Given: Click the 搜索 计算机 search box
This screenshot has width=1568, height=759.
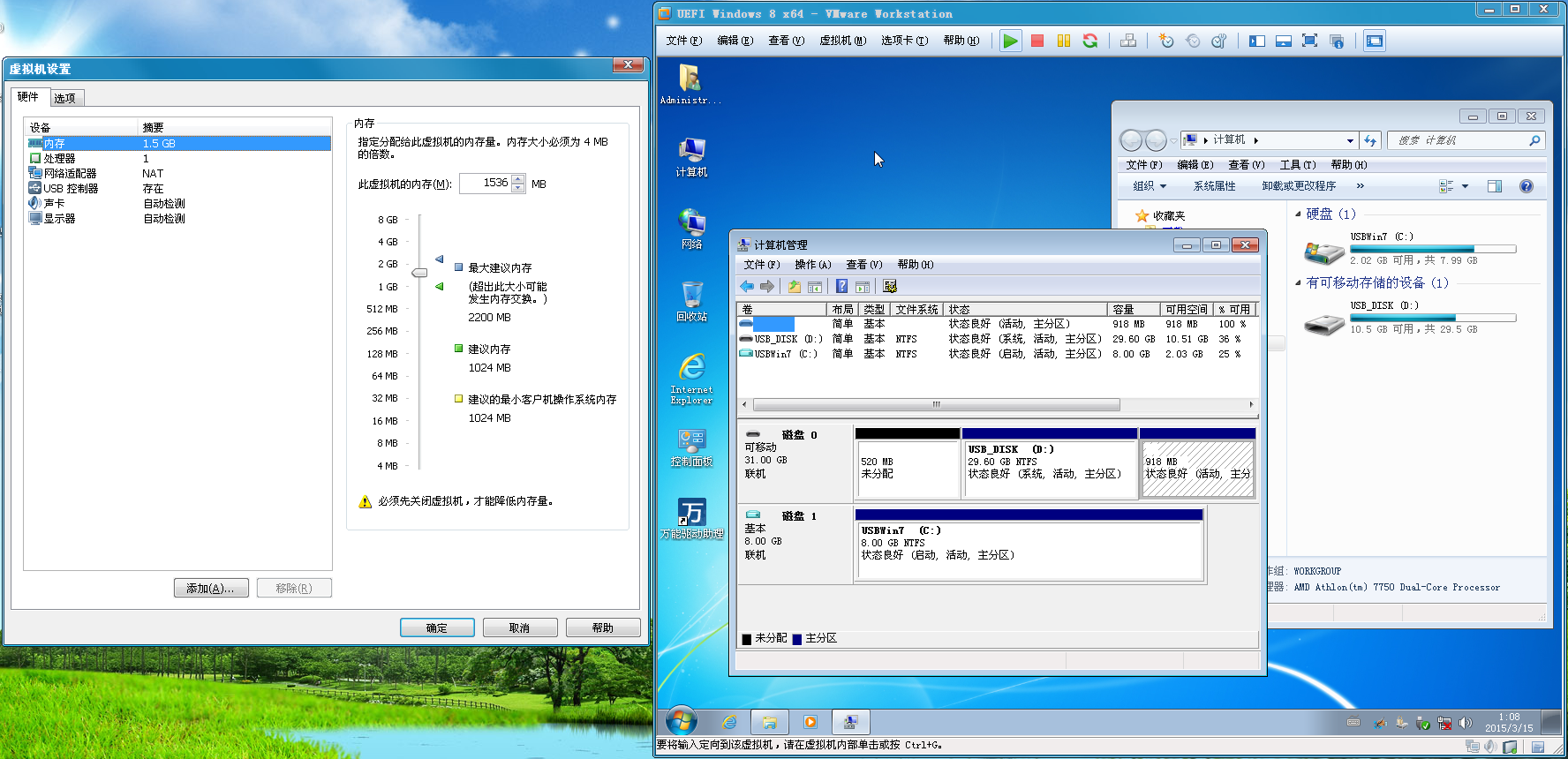Looking at the screenshot, I should click(x=1466, y=140).
